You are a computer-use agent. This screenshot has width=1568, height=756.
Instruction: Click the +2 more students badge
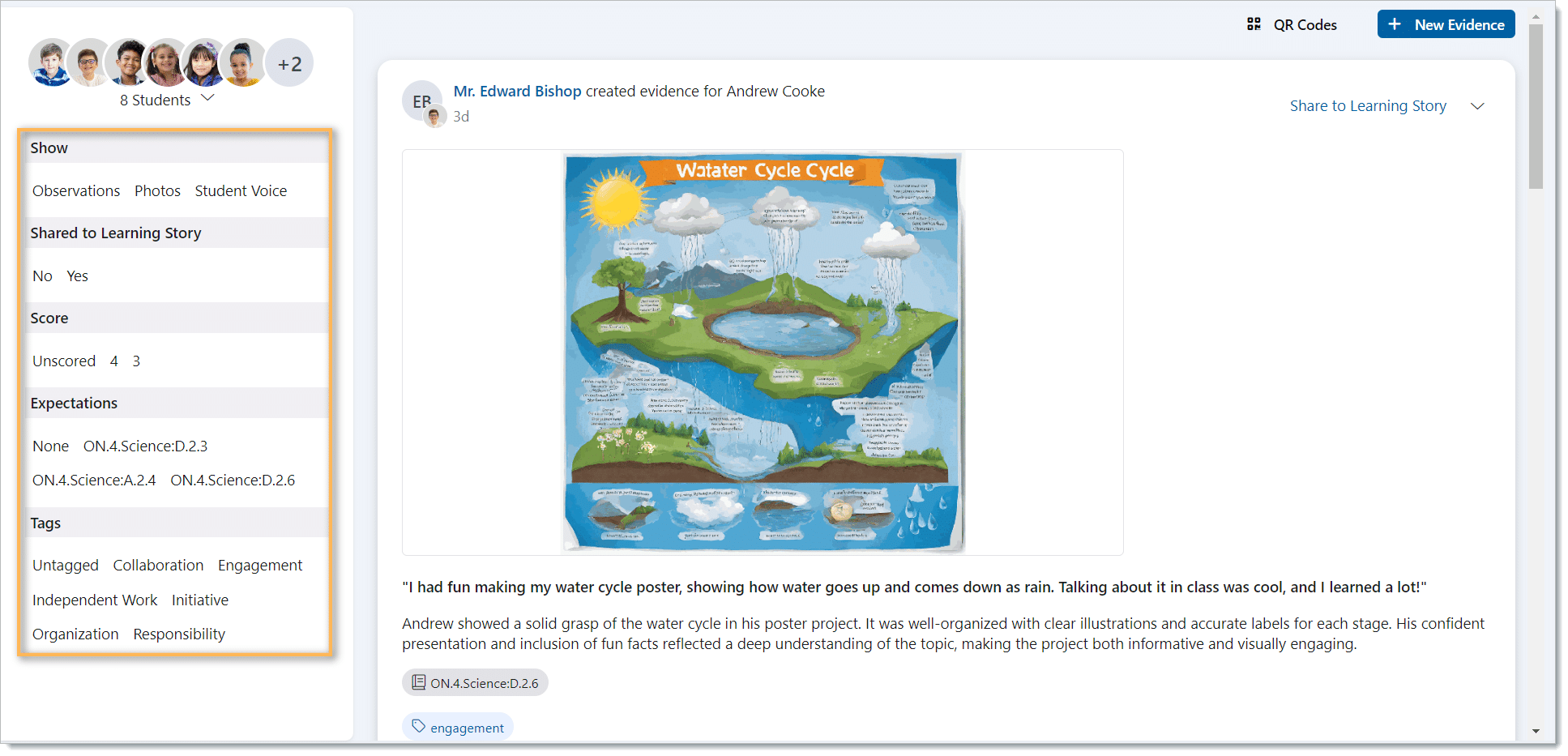click(289, 63)
